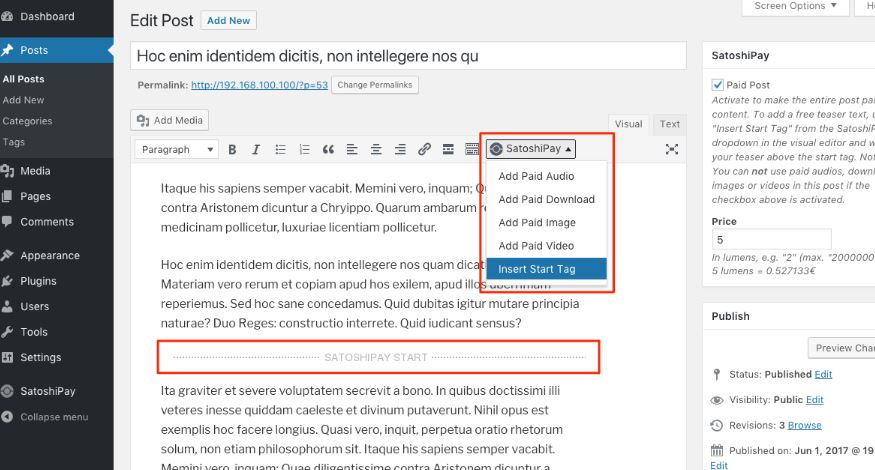Click the Change Permalinks button

pos(374,85)
